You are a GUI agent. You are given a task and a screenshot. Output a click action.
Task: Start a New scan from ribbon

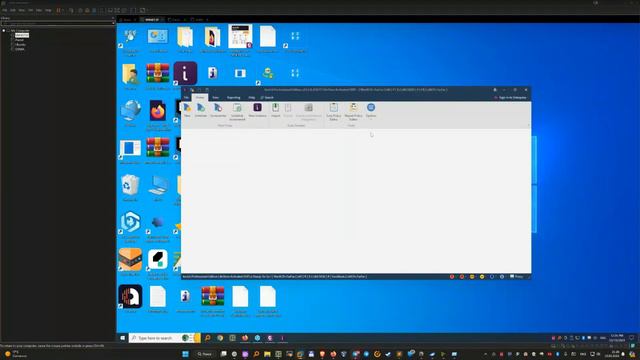click(x=187, y=110)
